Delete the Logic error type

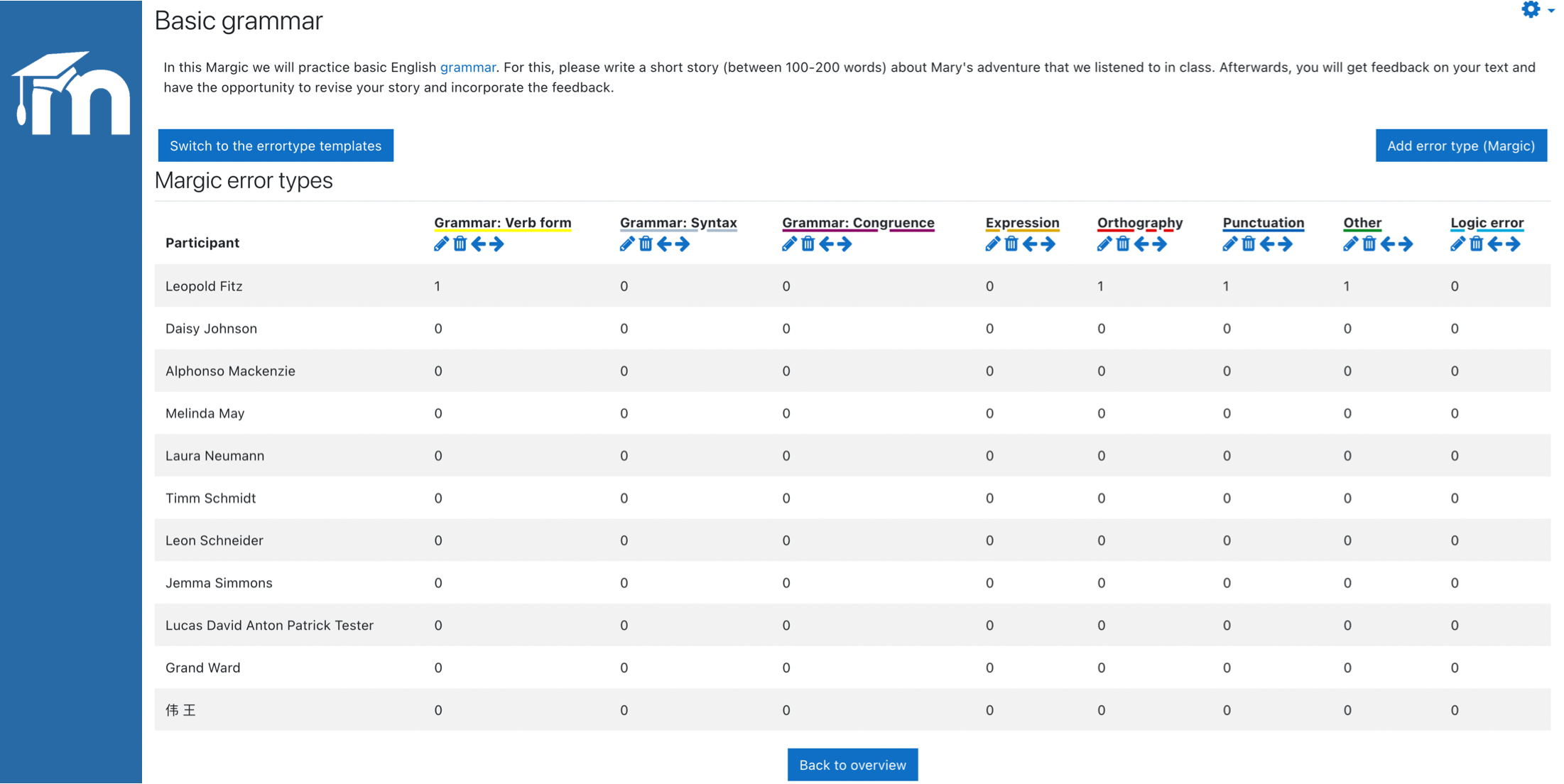point(1477,244)
